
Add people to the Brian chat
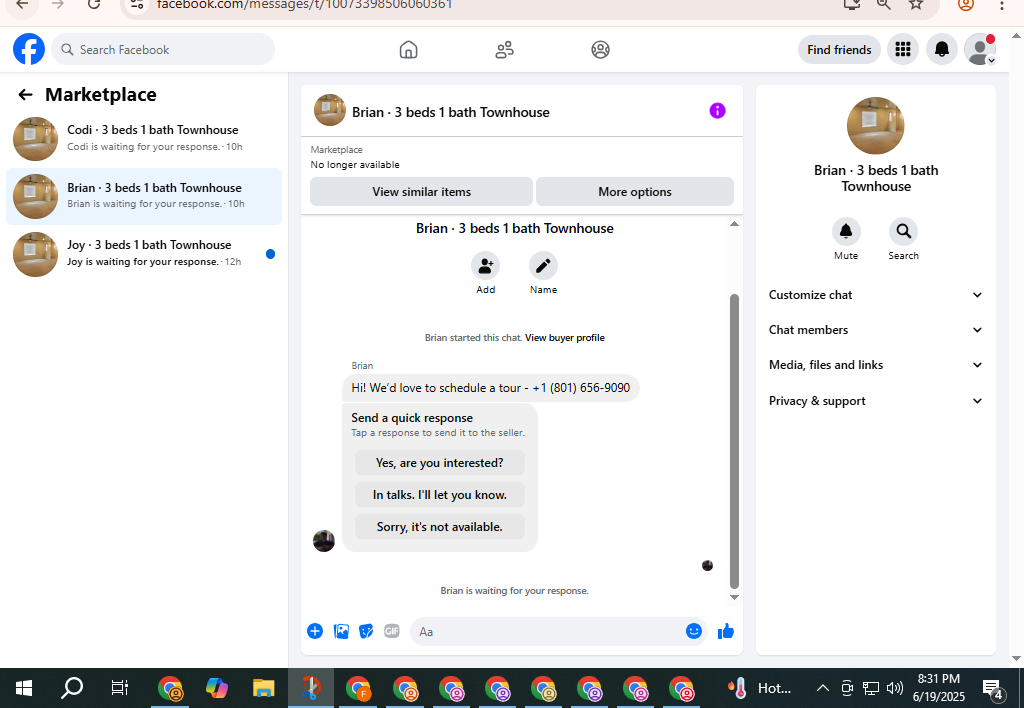pyautogui.click(x=485, y=266)
